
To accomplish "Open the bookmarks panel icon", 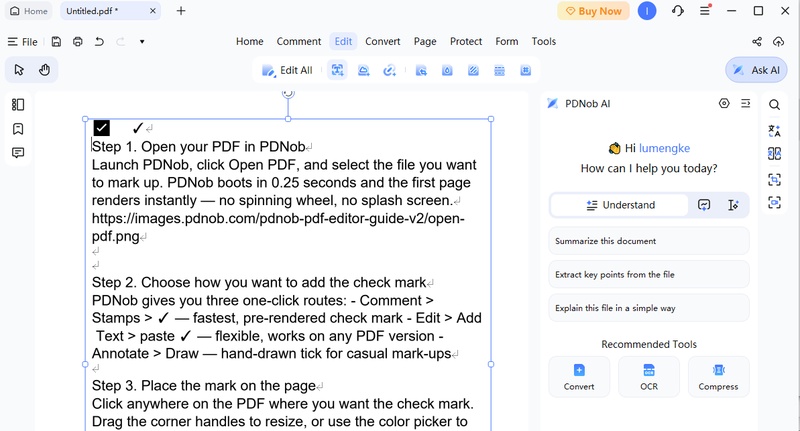I will click(18, 129).
